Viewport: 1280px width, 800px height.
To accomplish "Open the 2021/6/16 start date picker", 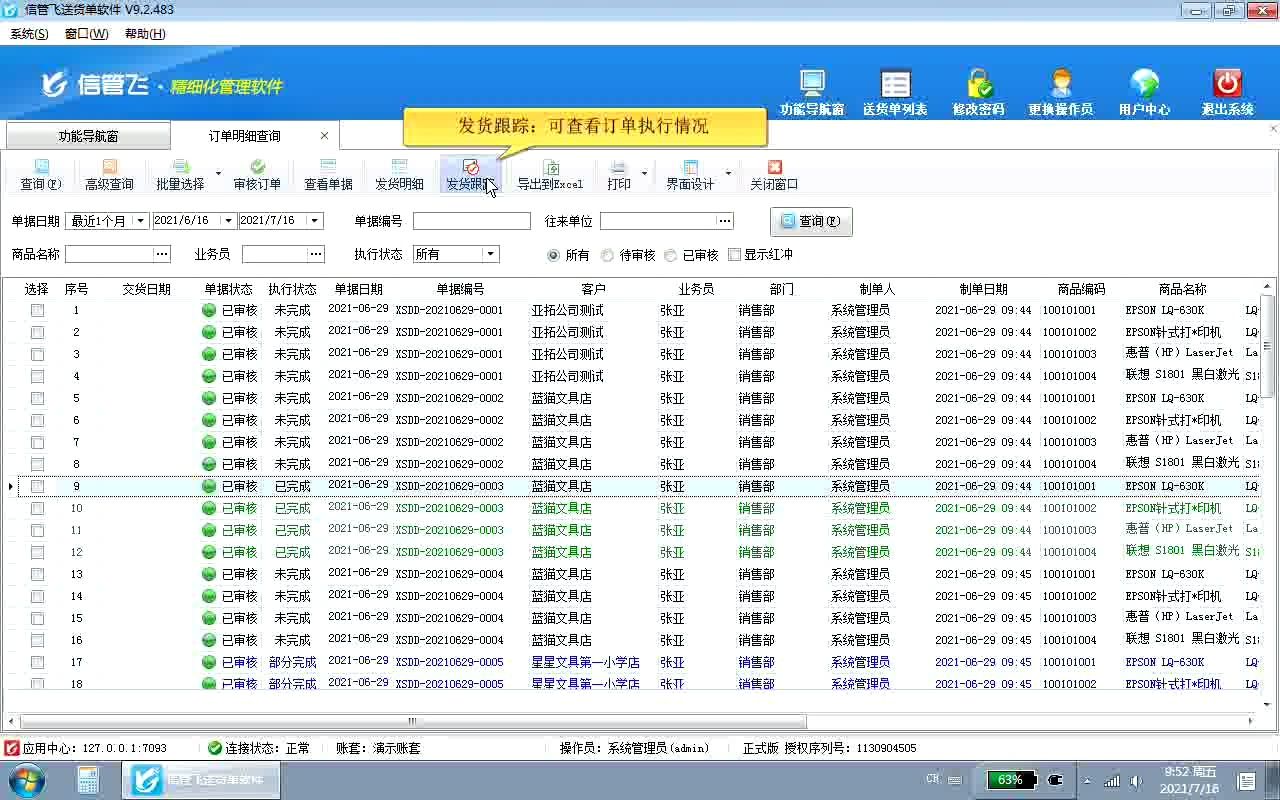I will (228, 221).
